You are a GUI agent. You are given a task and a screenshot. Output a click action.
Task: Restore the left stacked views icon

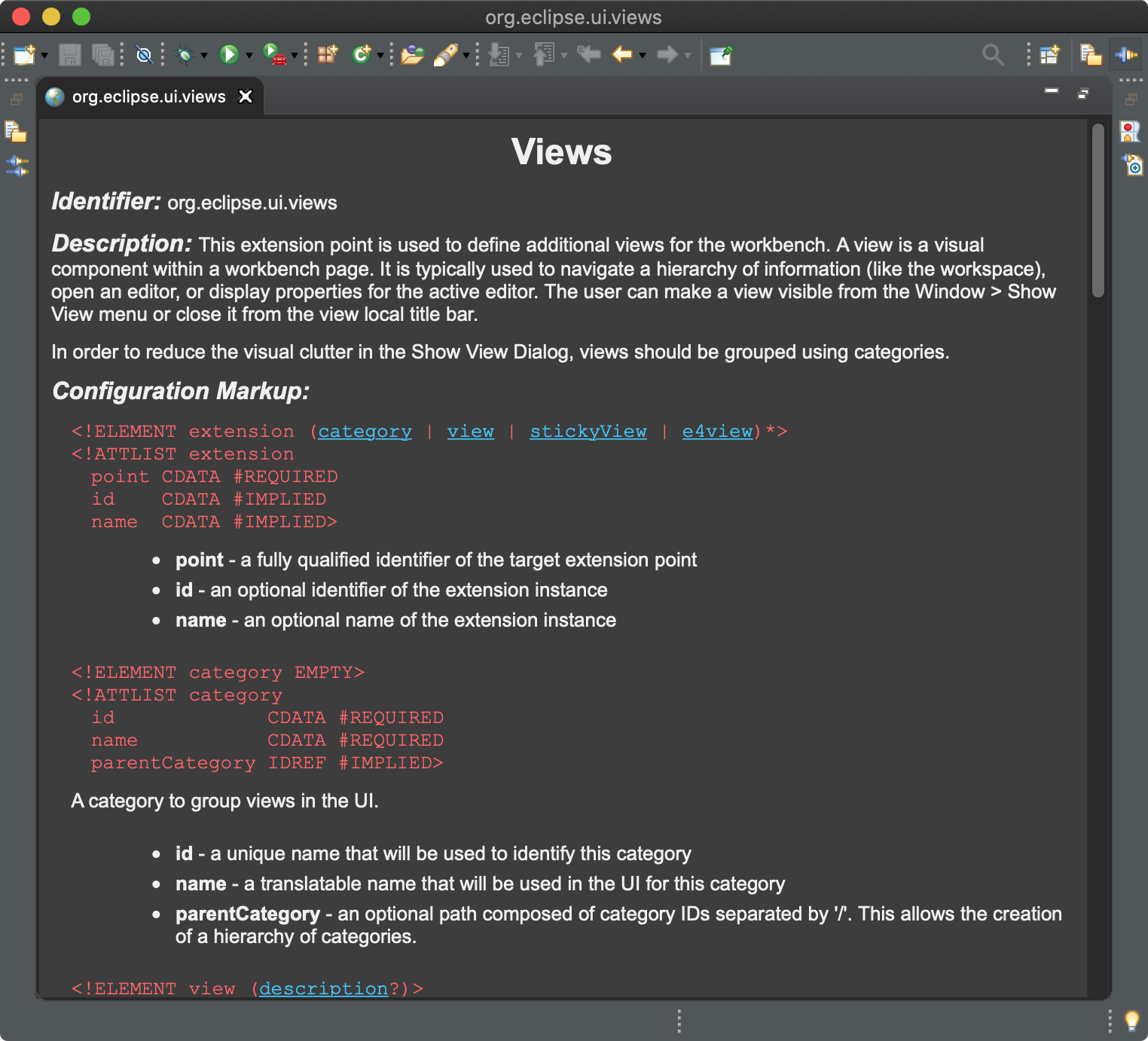(17, 99)
